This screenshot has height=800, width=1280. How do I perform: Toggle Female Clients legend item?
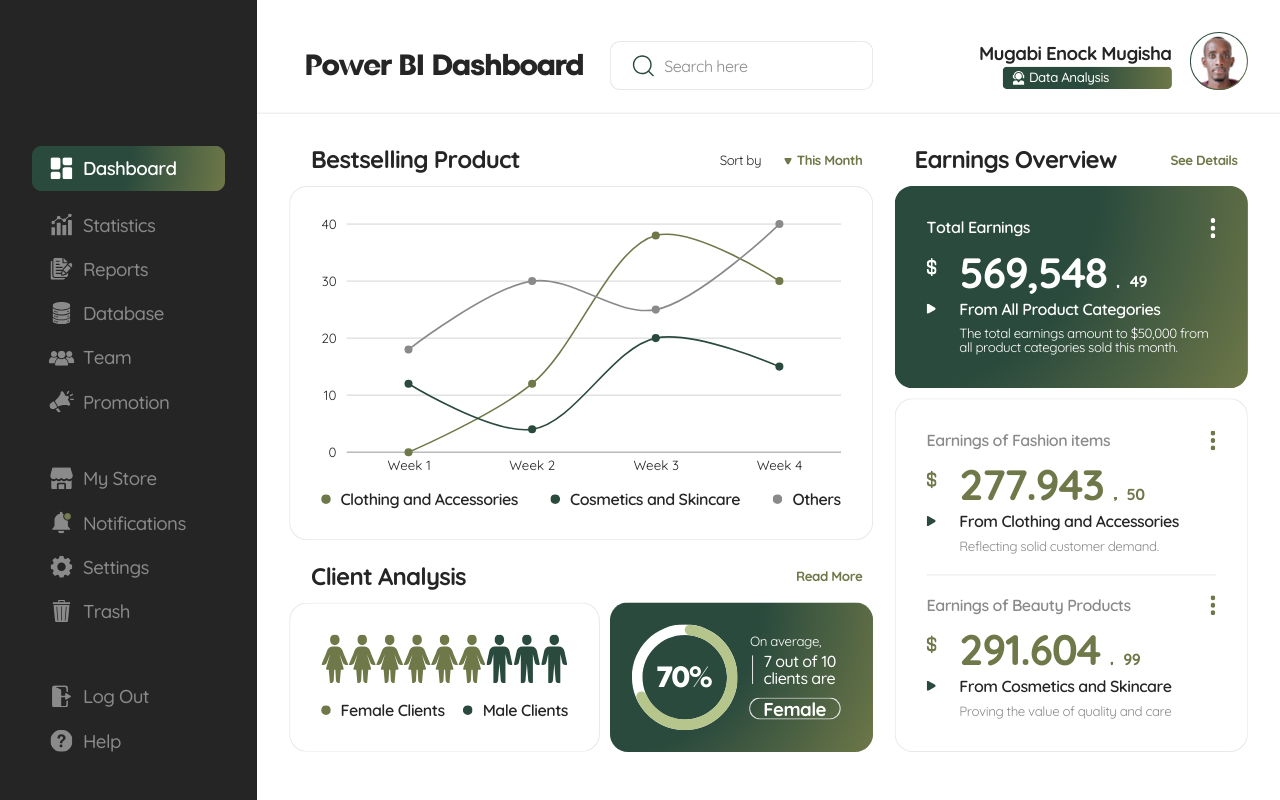382,710
